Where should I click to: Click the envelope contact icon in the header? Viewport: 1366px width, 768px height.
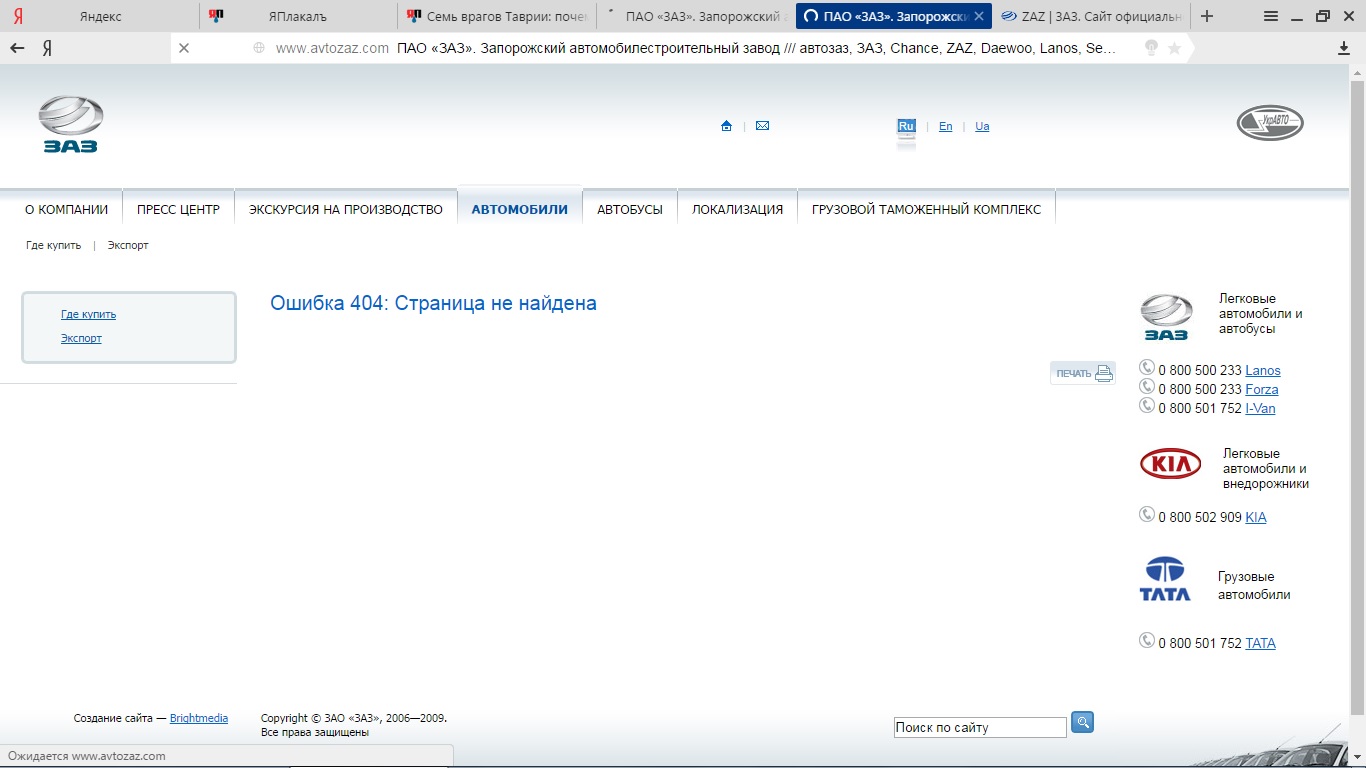[x=762, y=126]
